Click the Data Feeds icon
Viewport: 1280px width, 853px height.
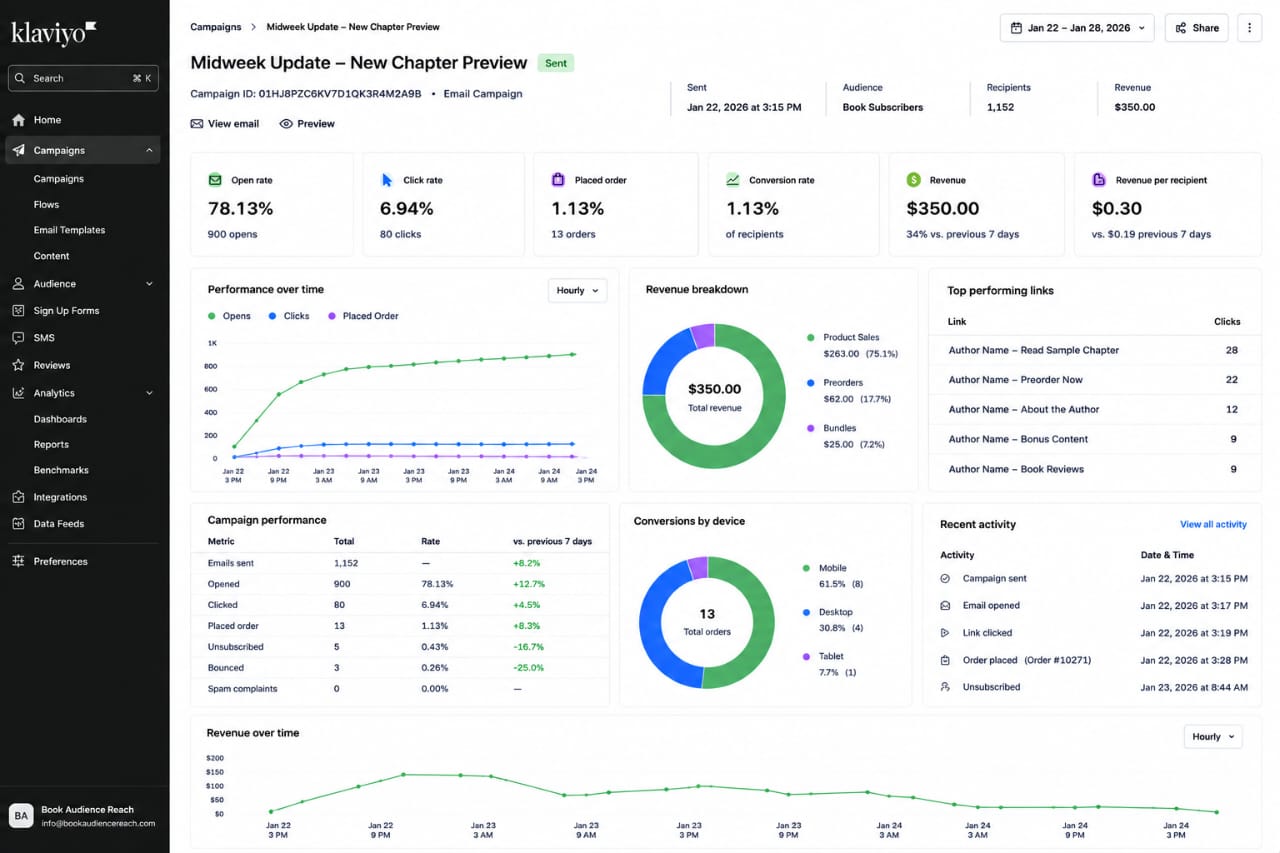18,524
